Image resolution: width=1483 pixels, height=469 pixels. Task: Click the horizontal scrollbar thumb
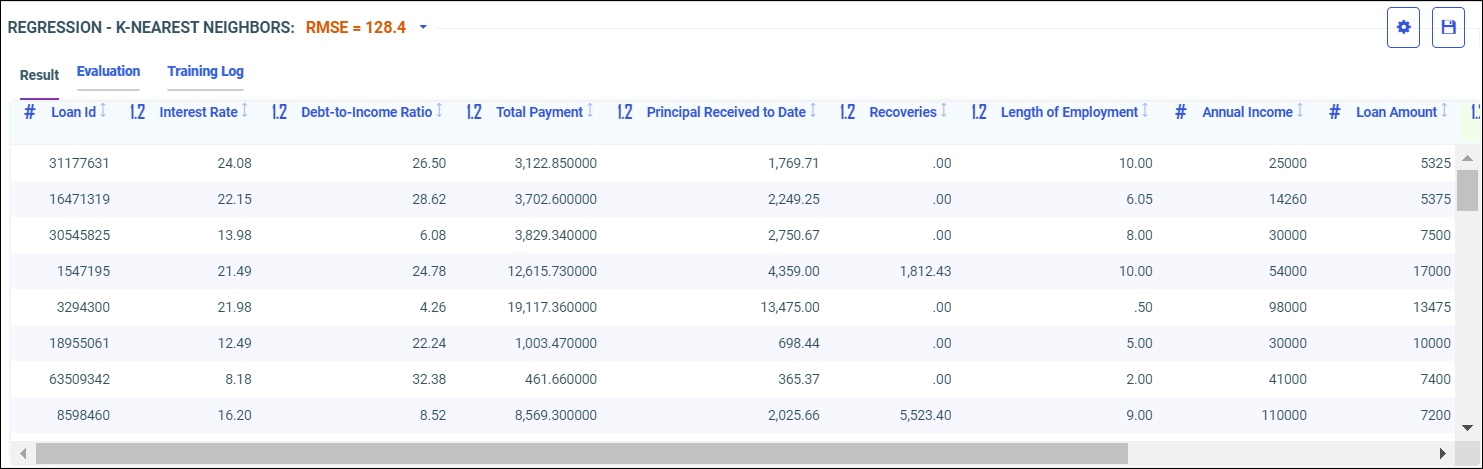click(x=580, y=453)
